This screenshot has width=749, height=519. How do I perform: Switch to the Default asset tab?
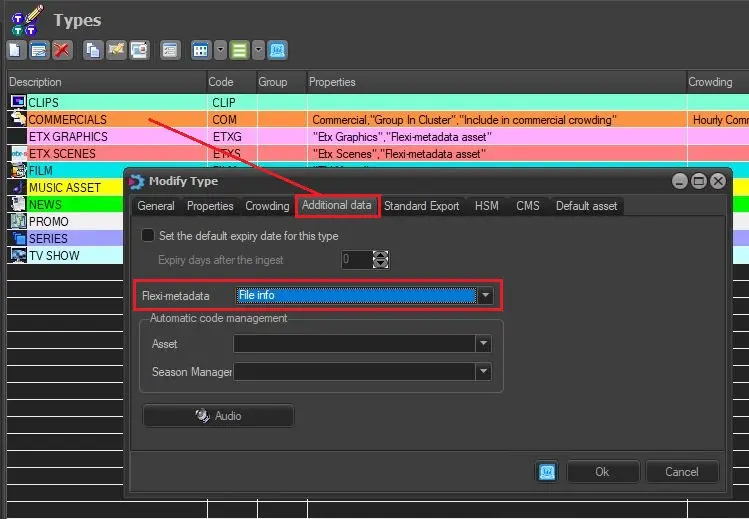coord(586,206)
